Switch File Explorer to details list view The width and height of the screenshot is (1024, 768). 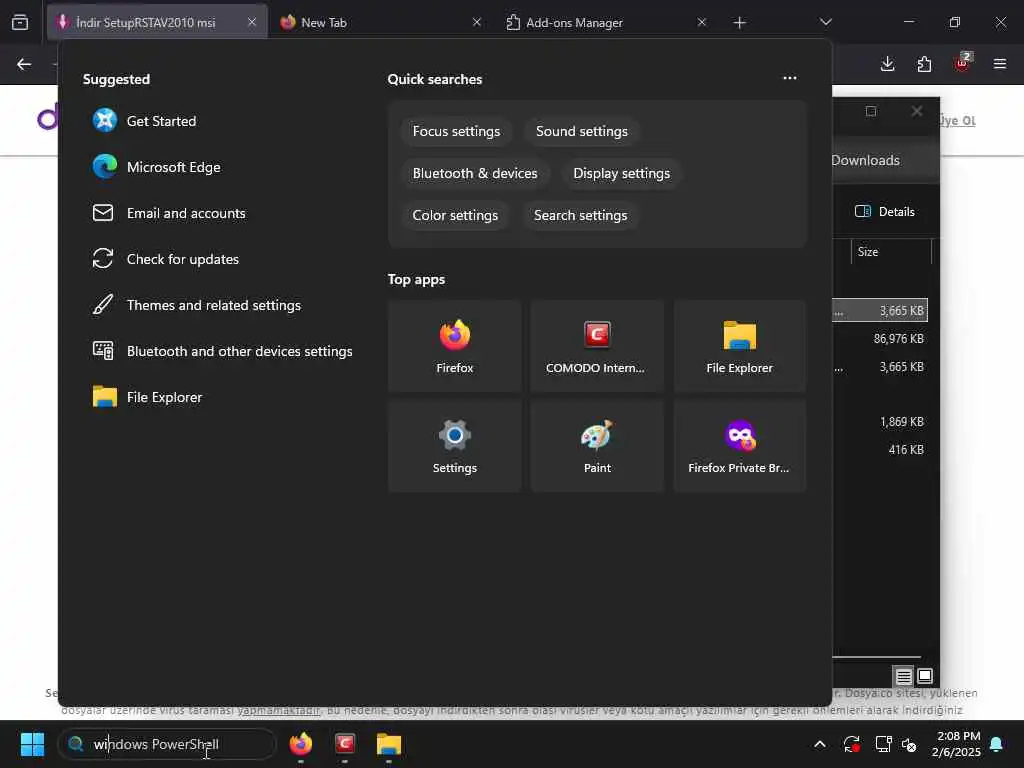[x=903, y=677]
